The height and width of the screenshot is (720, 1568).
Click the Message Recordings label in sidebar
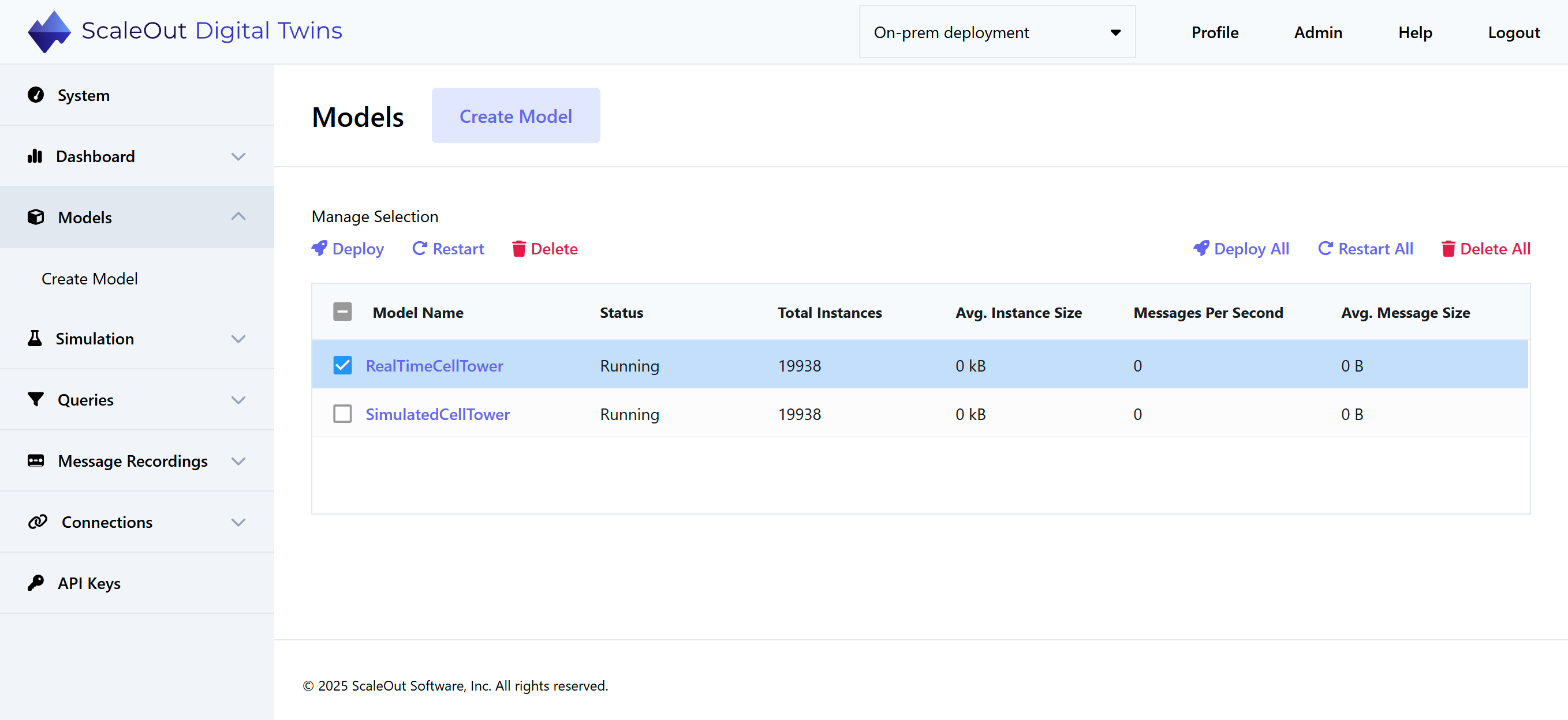pyautogui.click(x=133, y=461)
